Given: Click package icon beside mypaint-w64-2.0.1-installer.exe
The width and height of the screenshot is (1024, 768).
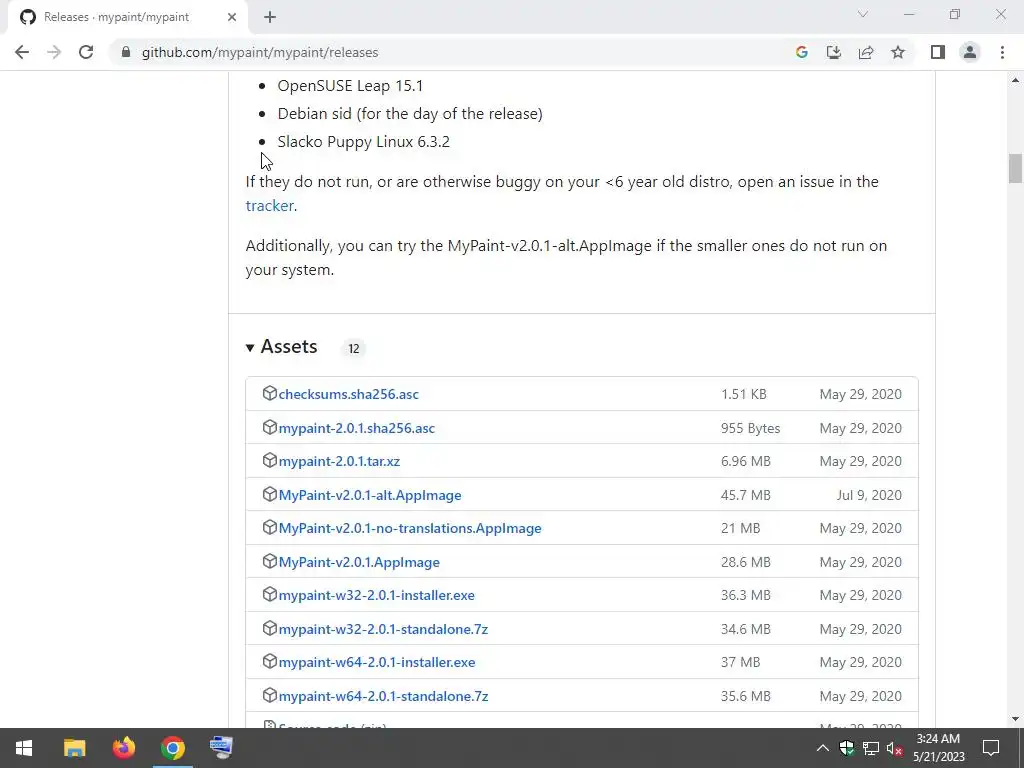Looking at the screenshot, I should pos(270,662).
